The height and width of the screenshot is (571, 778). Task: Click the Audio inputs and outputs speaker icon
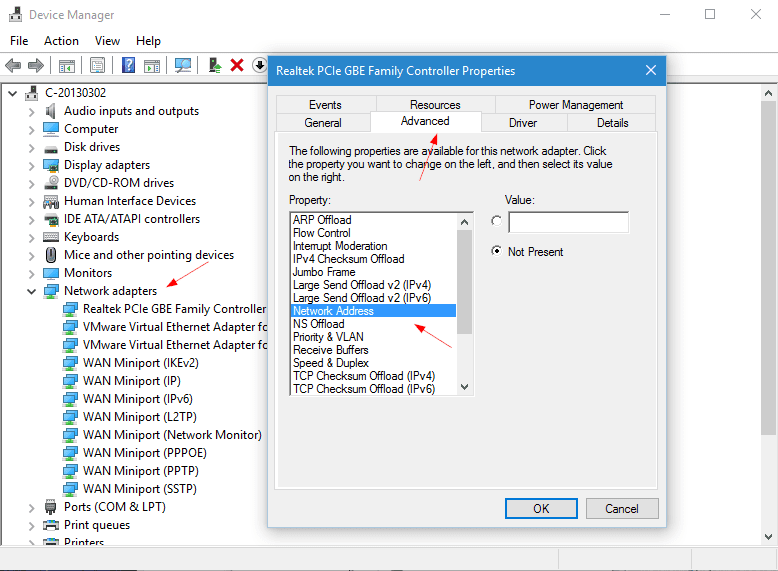(x=51, y=111)
